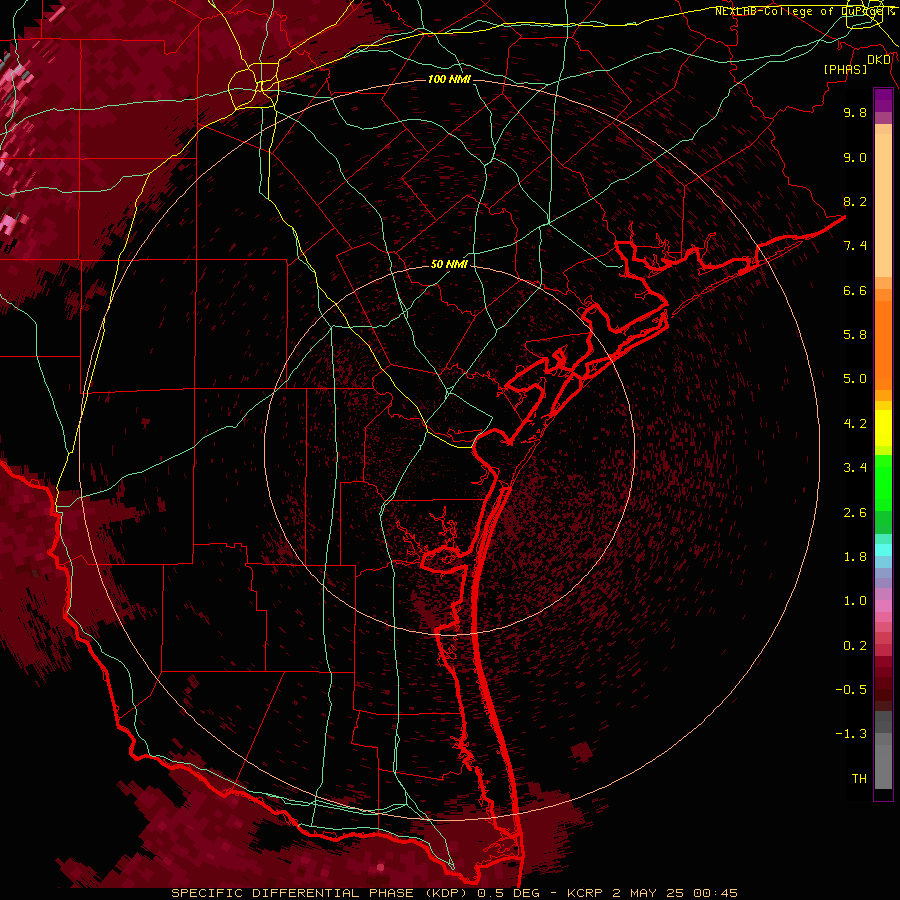Click the 5.0 value on the color scale
Viewport: 900px width, 900px height.
click(x=855, y=379)
